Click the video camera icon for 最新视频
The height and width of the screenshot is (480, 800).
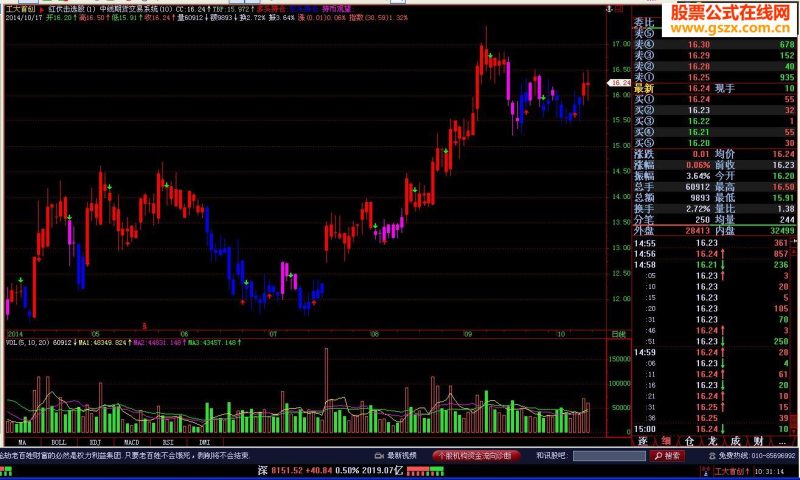click(379, 456)
